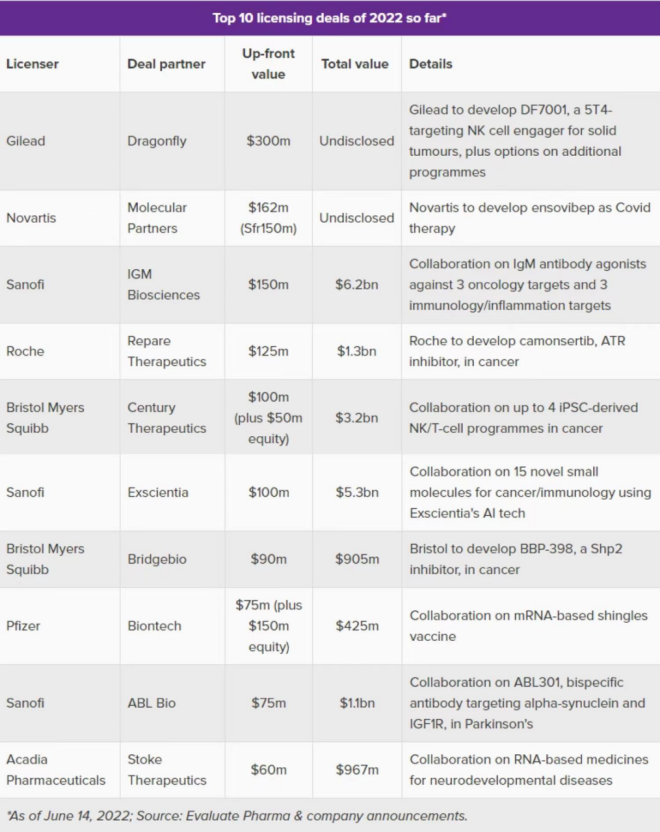Click the $6.2bn total value cell
Viewport: 660px width, 832px height.
click(x=356, y=285)
